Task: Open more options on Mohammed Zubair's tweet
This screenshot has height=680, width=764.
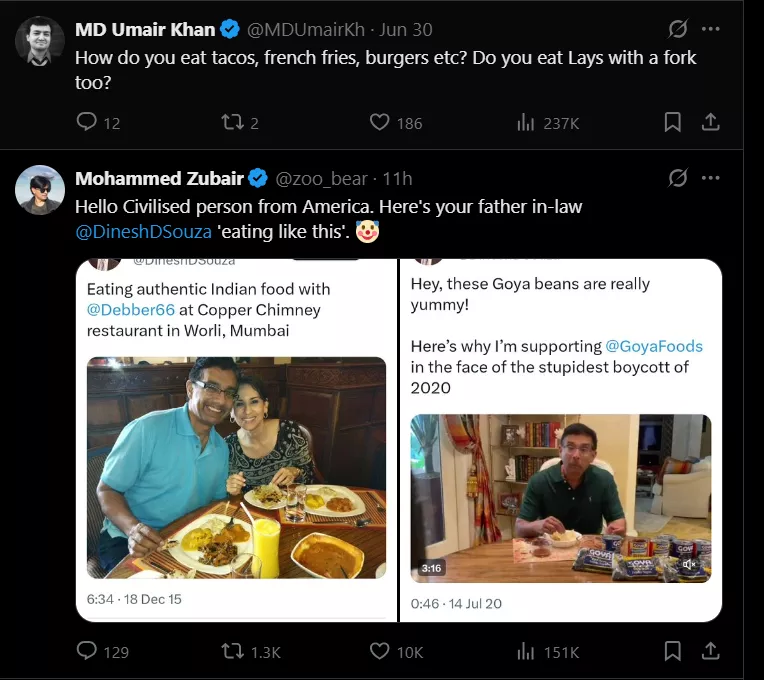Action: tap(711, 178)
